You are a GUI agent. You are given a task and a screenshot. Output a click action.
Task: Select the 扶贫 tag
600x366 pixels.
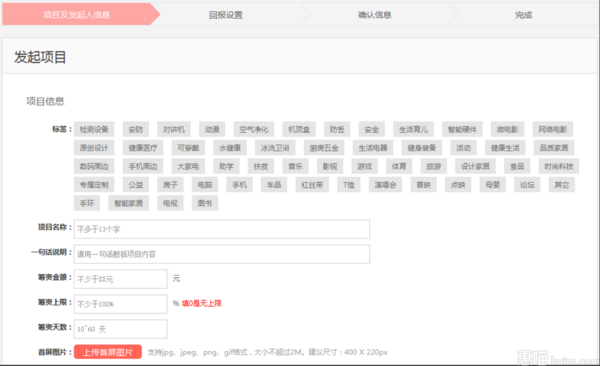click(261, 166)
